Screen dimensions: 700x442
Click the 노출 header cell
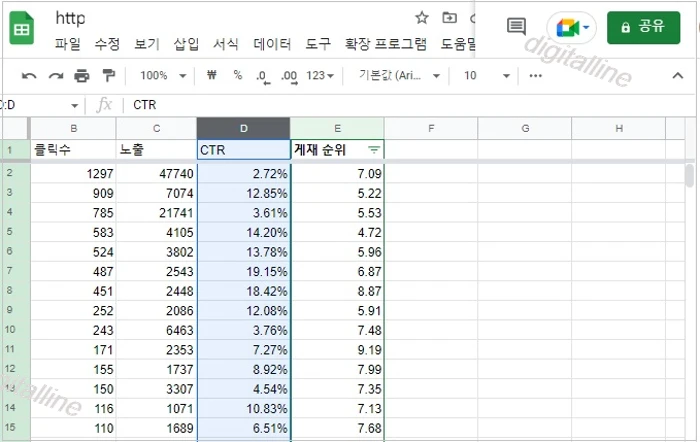pyautogui.click(x=156, y=150)
